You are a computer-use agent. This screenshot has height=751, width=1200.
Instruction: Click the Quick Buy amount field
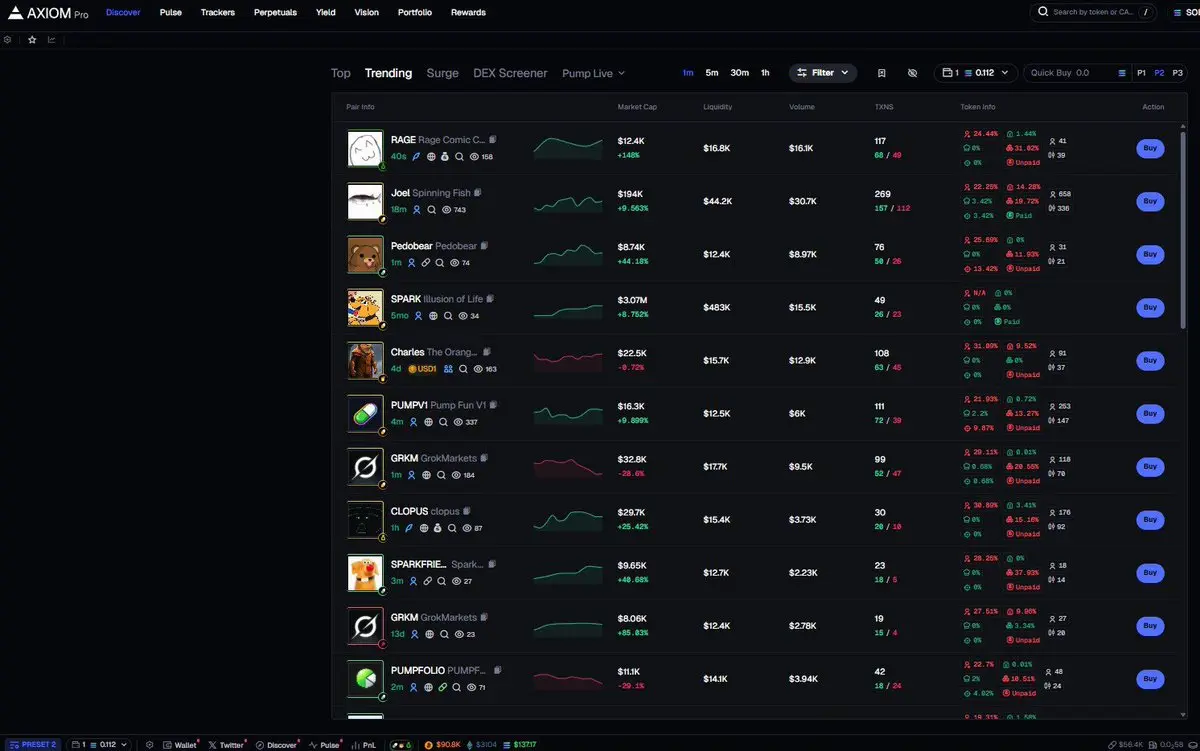pyautogui.click(x=1070, y=73)
